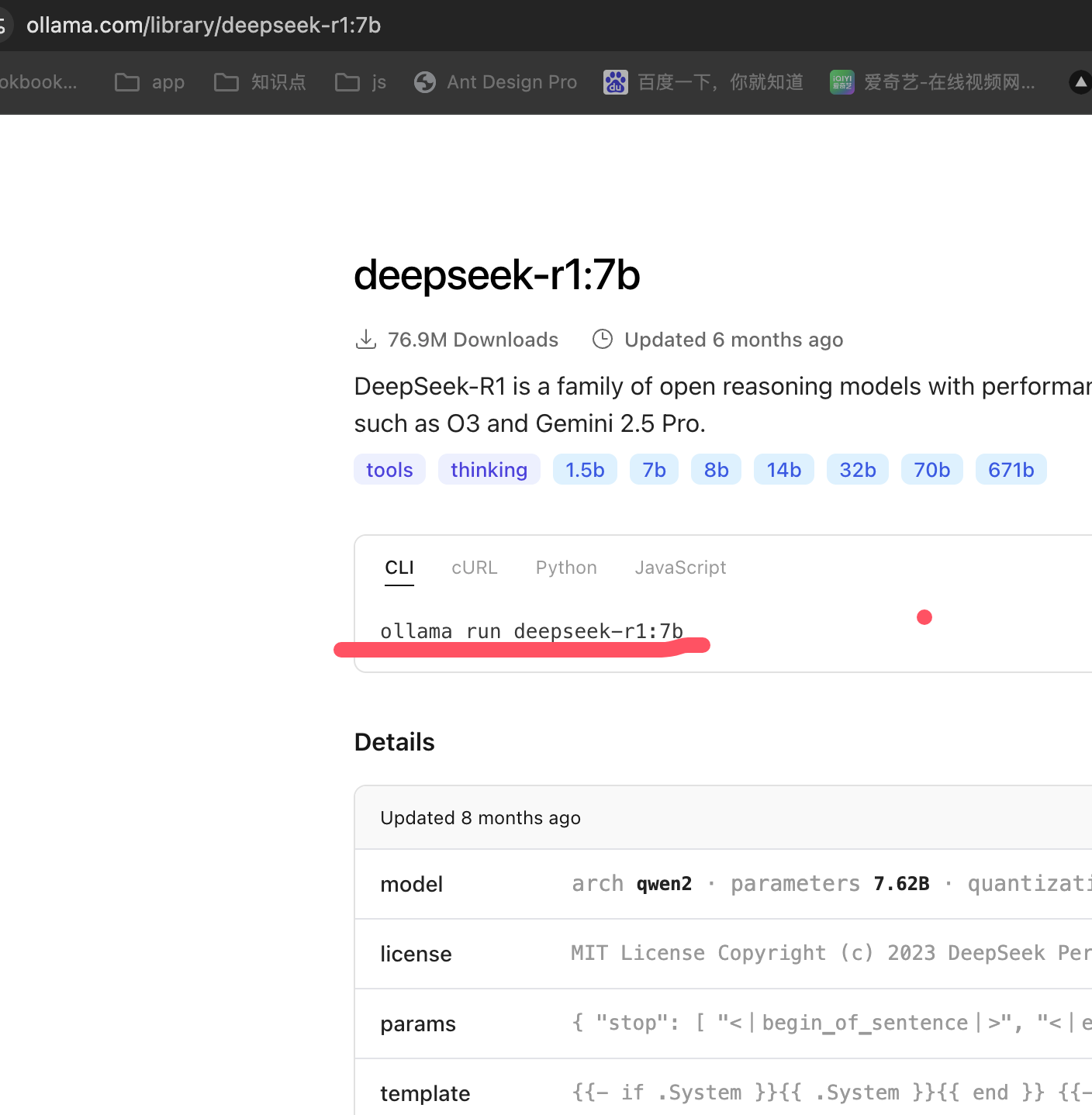This screenshot has width=1092, height=1115.
Task: Select the JavaScript tab
Action: click(680, 568)
